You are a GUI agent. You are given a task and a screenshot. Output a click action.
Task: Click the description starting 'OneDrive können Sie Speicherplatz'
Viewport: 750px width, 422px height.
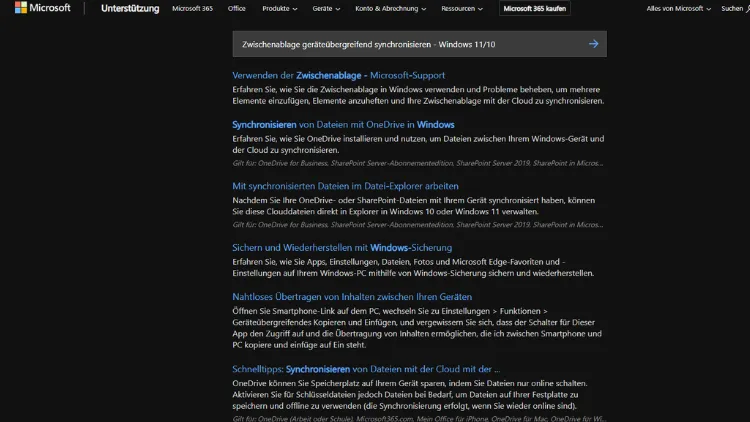click(x=410, y=395)
